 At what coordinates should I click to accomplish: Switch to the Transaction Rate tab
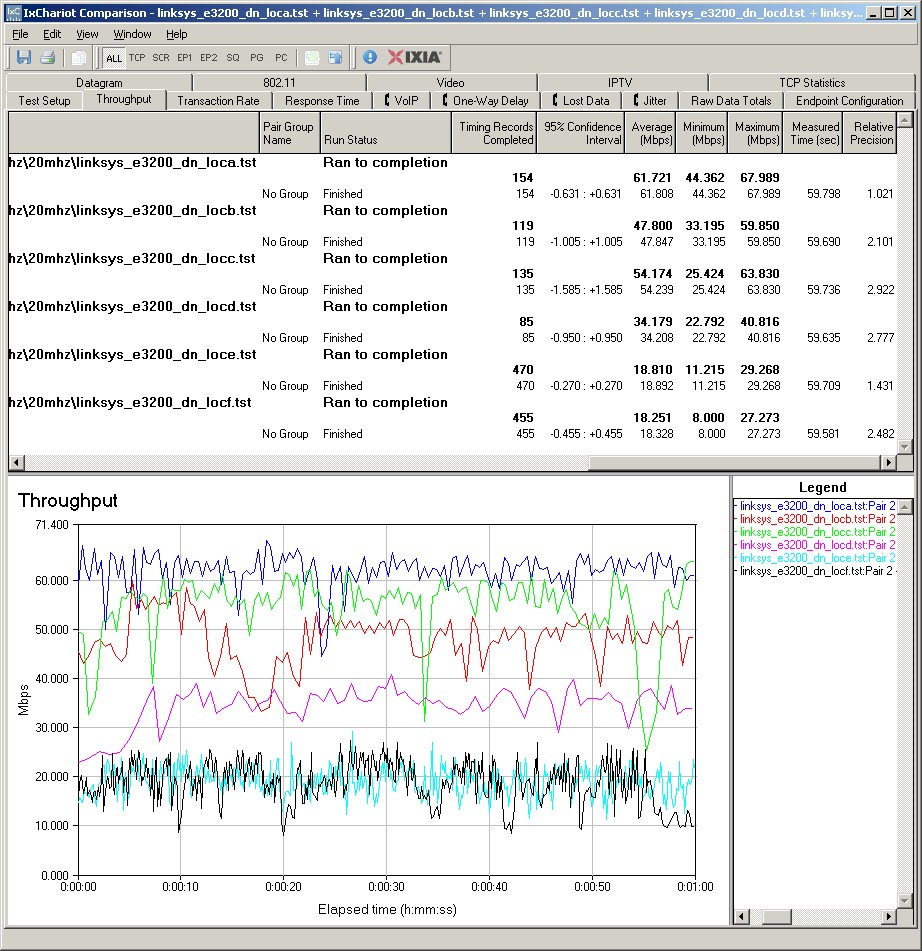point(218,101)
